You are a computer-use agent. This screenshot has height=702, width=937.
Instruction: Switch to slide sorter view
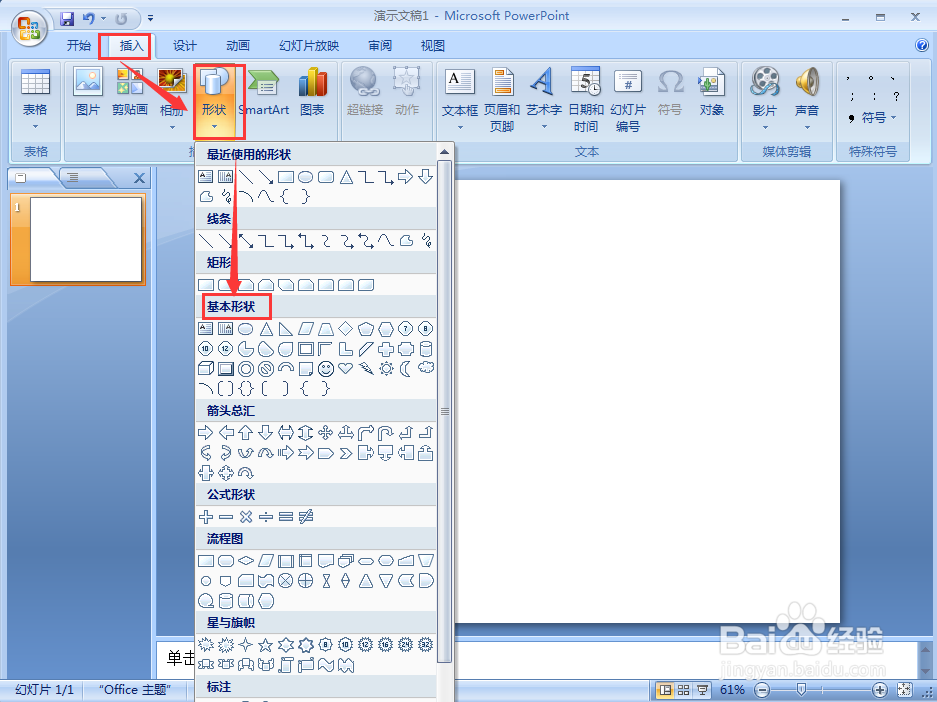(684, 690)
